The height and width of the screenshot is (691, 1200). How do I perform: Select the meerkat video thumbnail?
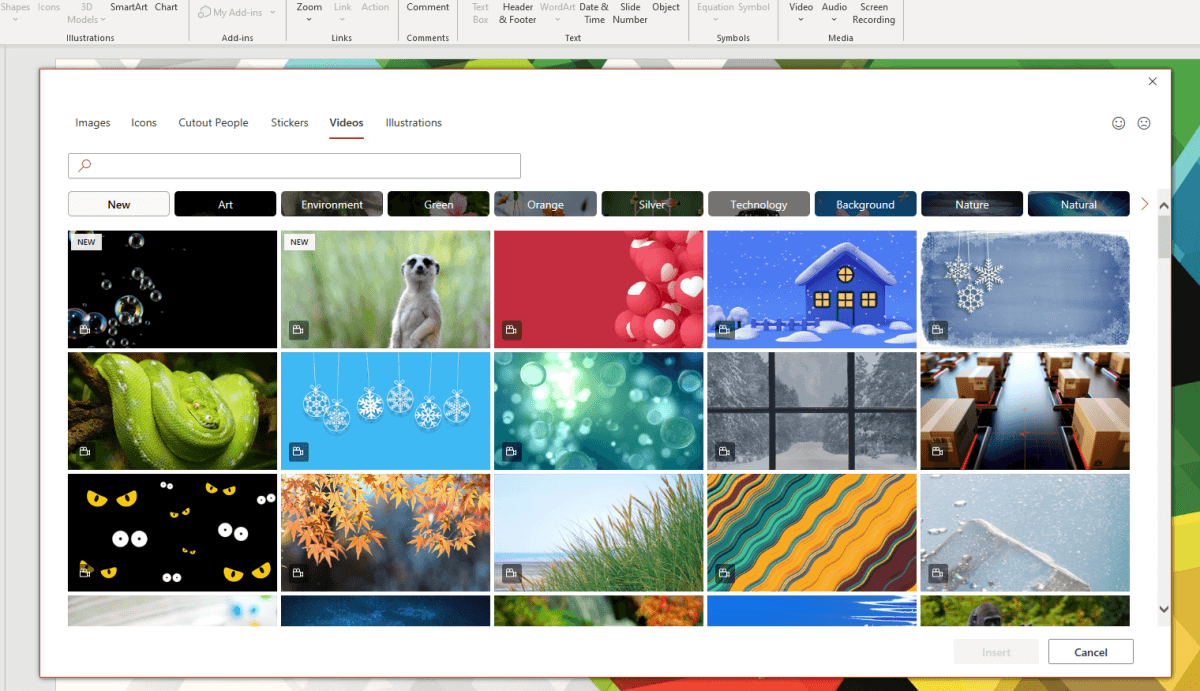click(x=385, y=289)
